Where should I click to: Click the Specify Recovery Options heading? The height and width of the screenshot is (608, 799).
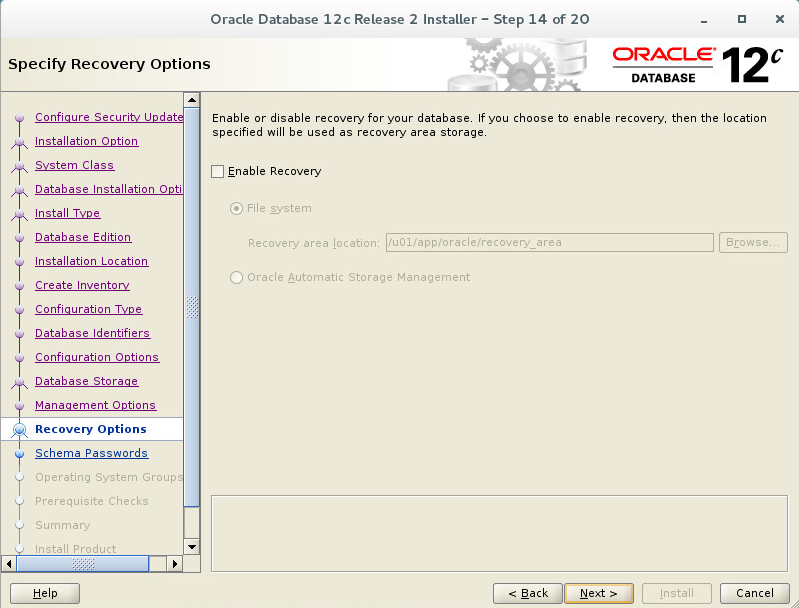(x=110, y=64)
